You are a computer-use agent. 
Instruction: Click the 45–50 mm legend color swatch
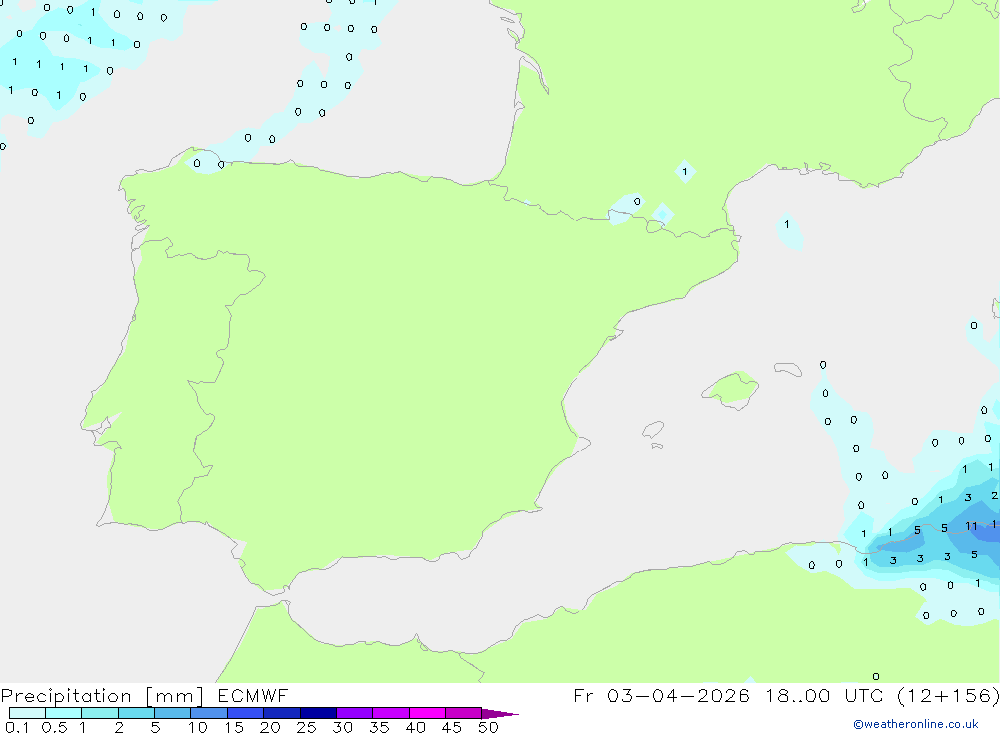pyautogui.click(x=463, y=713)
